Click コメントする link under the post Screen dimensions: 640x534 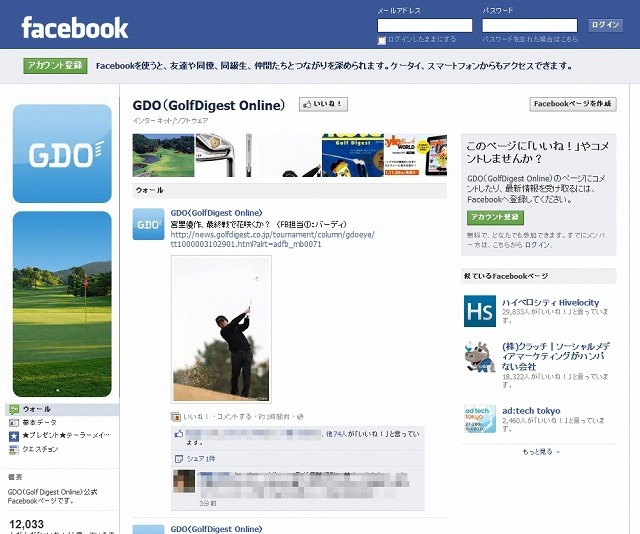coord(234,417)
